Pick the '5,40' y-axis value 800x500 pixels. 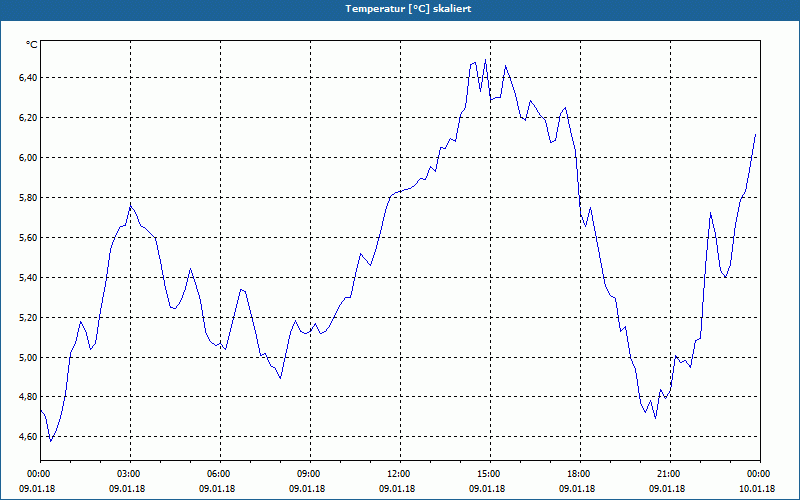pos(28,278)
